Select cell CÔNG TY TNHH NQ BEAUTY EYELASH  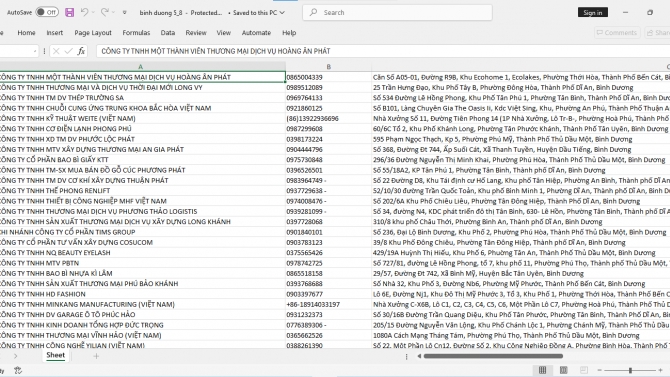point(142,253)
